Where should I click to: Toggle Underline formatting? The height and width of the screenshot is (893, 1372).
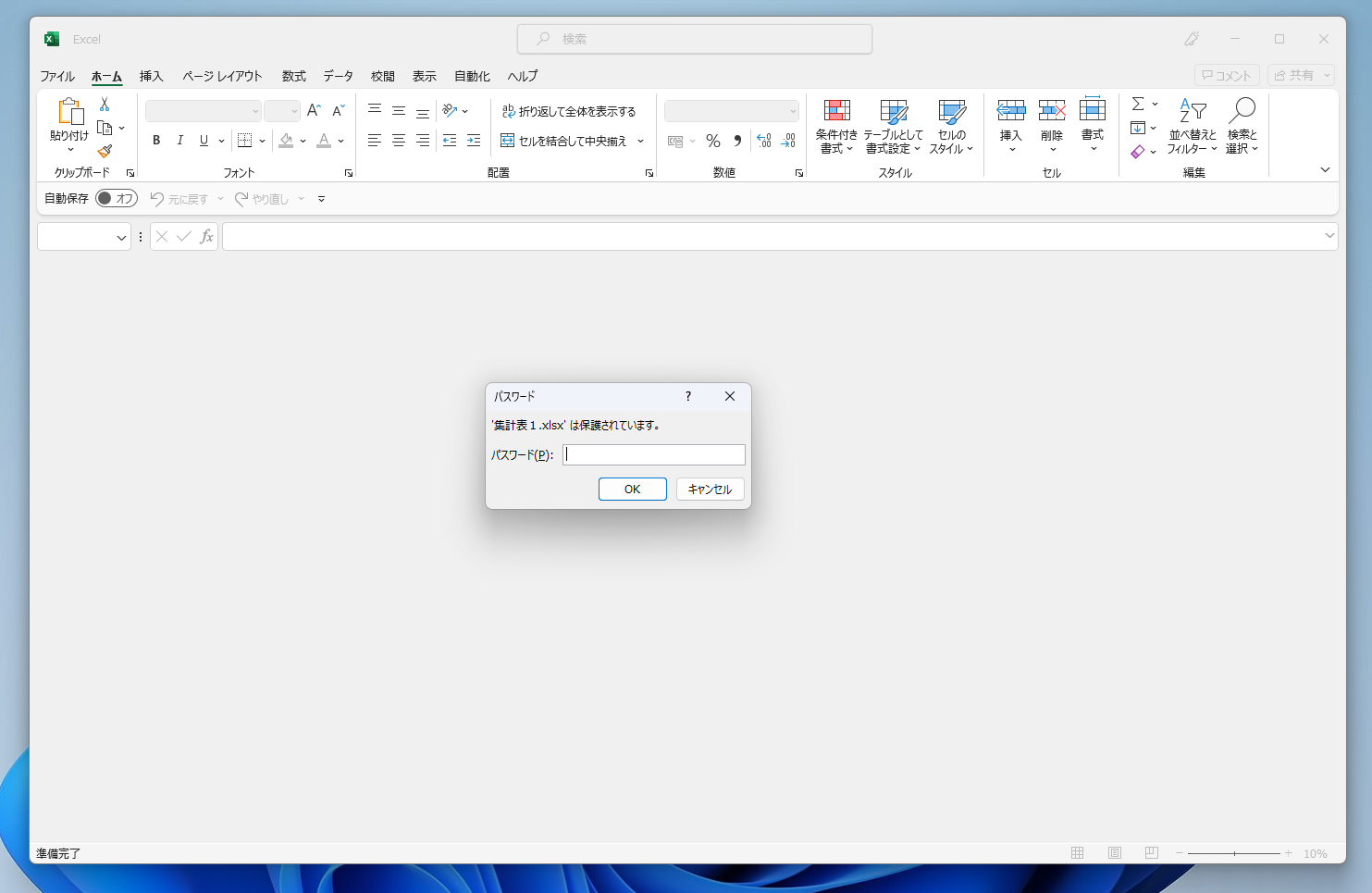(204, 141)
